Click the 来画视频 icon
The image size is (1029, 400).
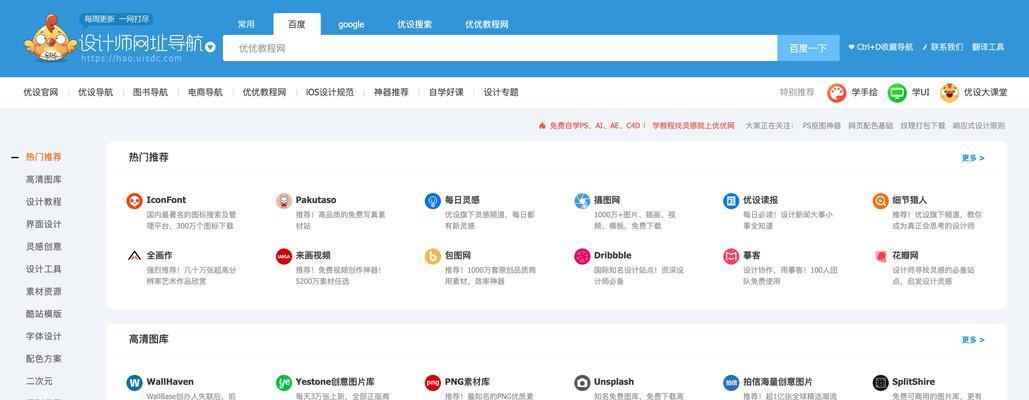pyautogui.click(x=284, y=256)
